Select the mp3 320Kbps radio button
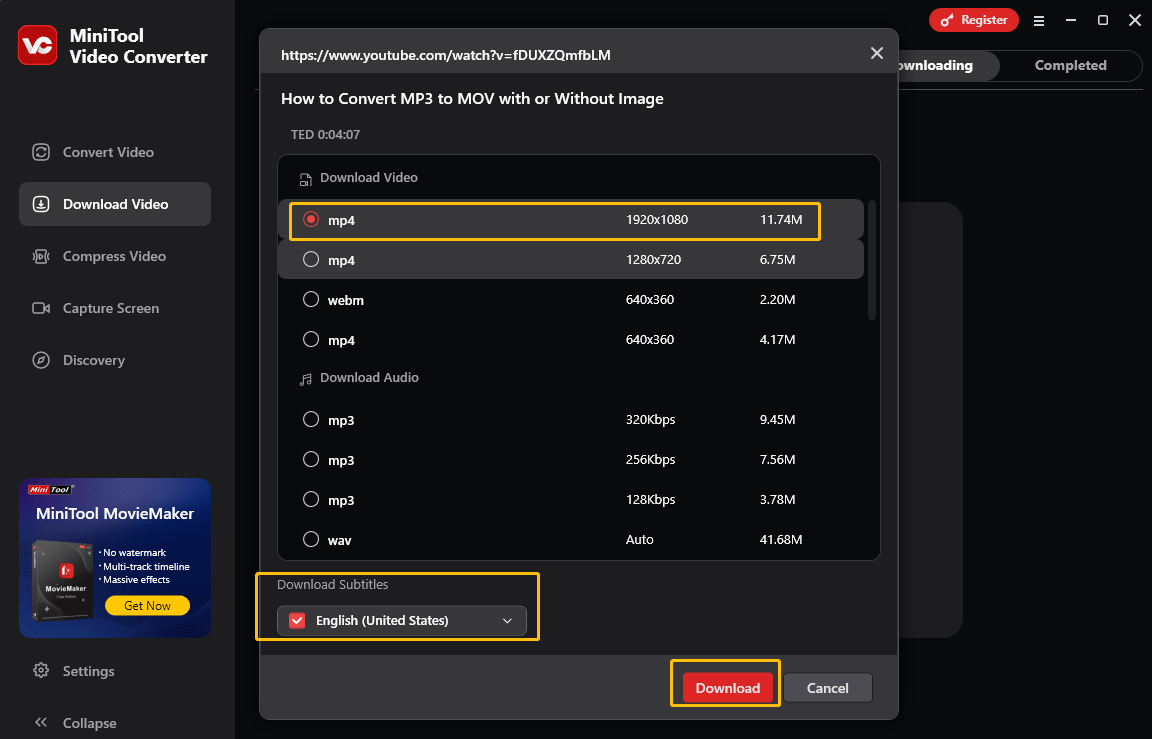Viewport: 1152px width, 739px height. [x=311, y=419]
